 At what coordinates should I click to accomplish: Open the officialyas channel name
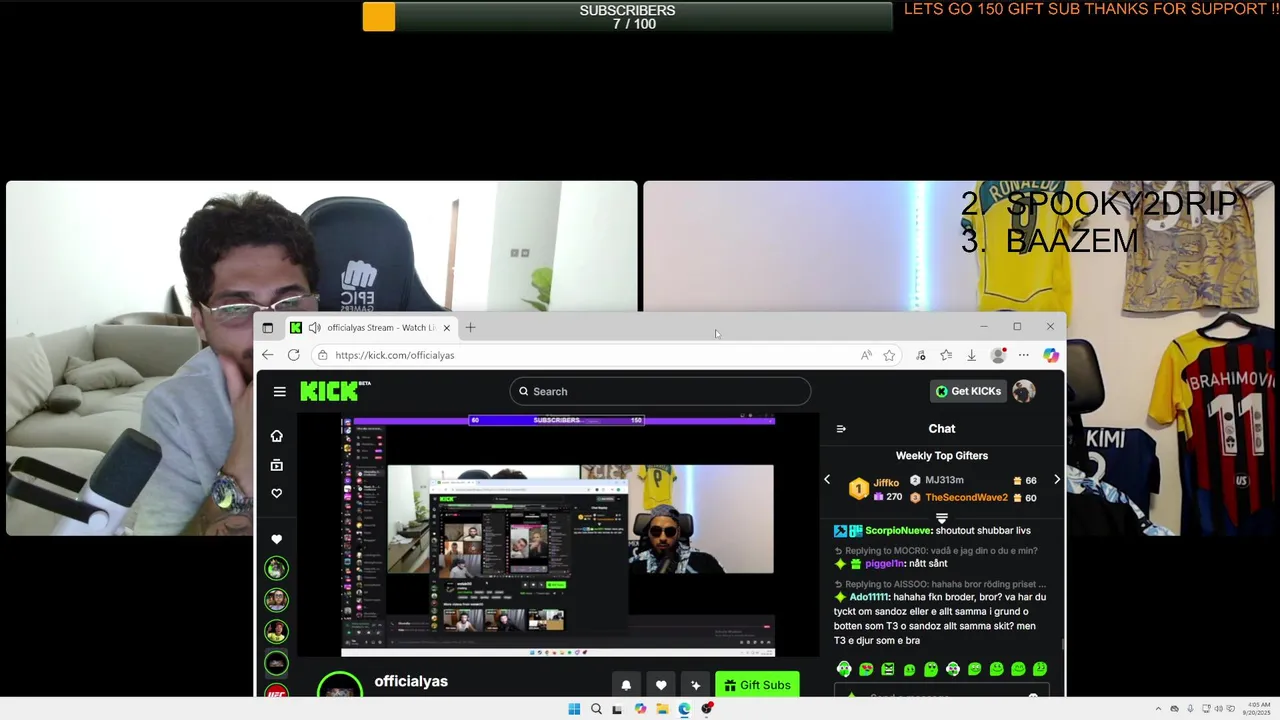(x=411, y=681)
